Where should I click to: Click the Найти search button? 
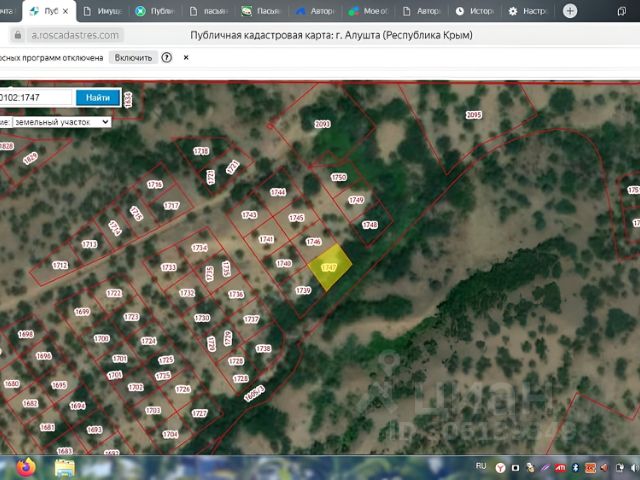(x=98, y=98)
